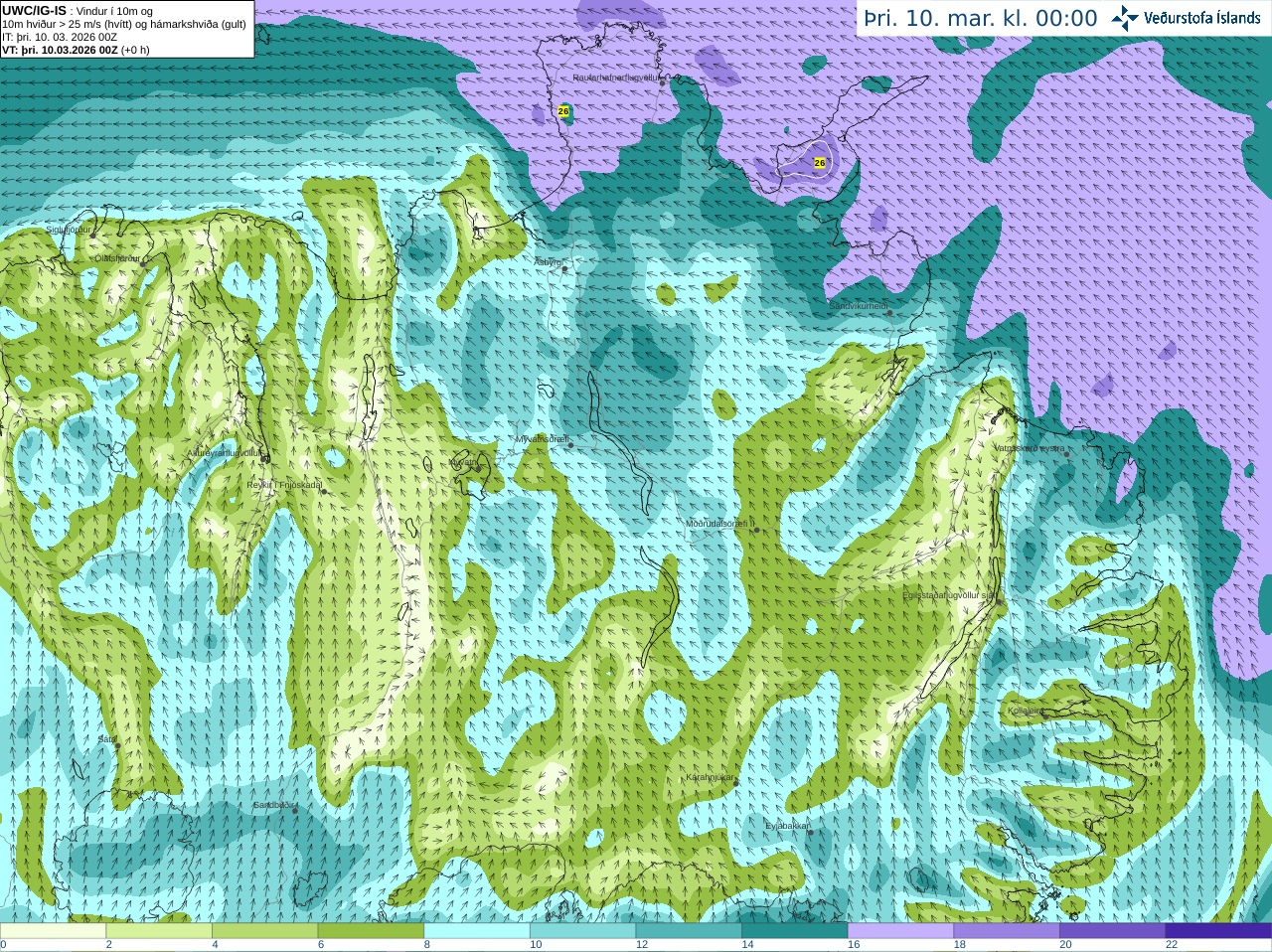Viewport: 1272px width, 952px height.
Task: Click the 10–12 m/s light teal legend swatch
Action: [582, 931]
